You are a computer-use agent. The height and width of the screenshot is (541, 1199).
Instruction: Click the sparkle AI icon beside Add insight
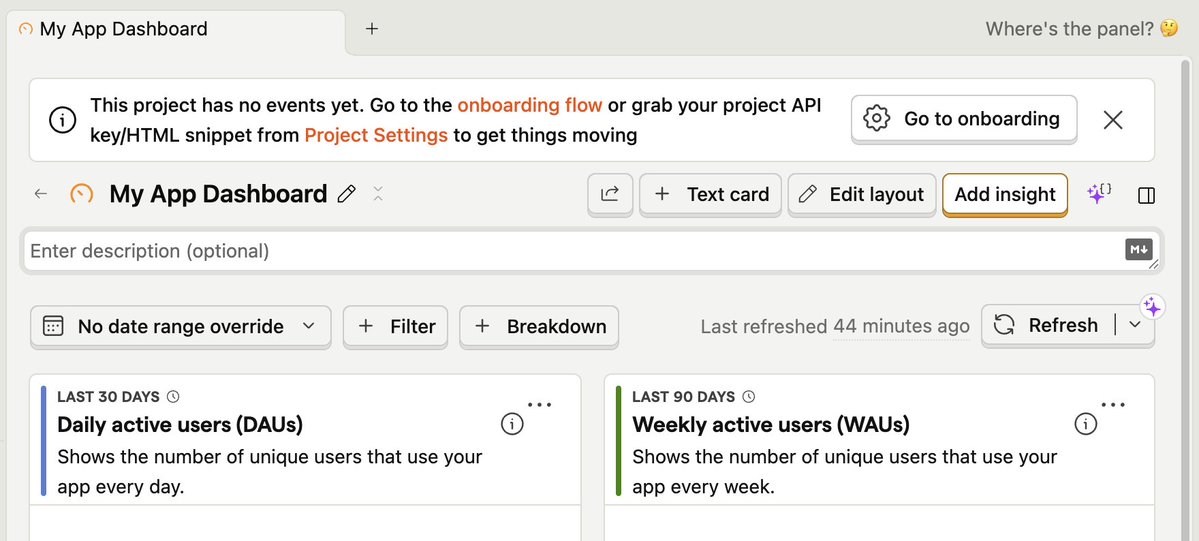(x=1099, y=194)
